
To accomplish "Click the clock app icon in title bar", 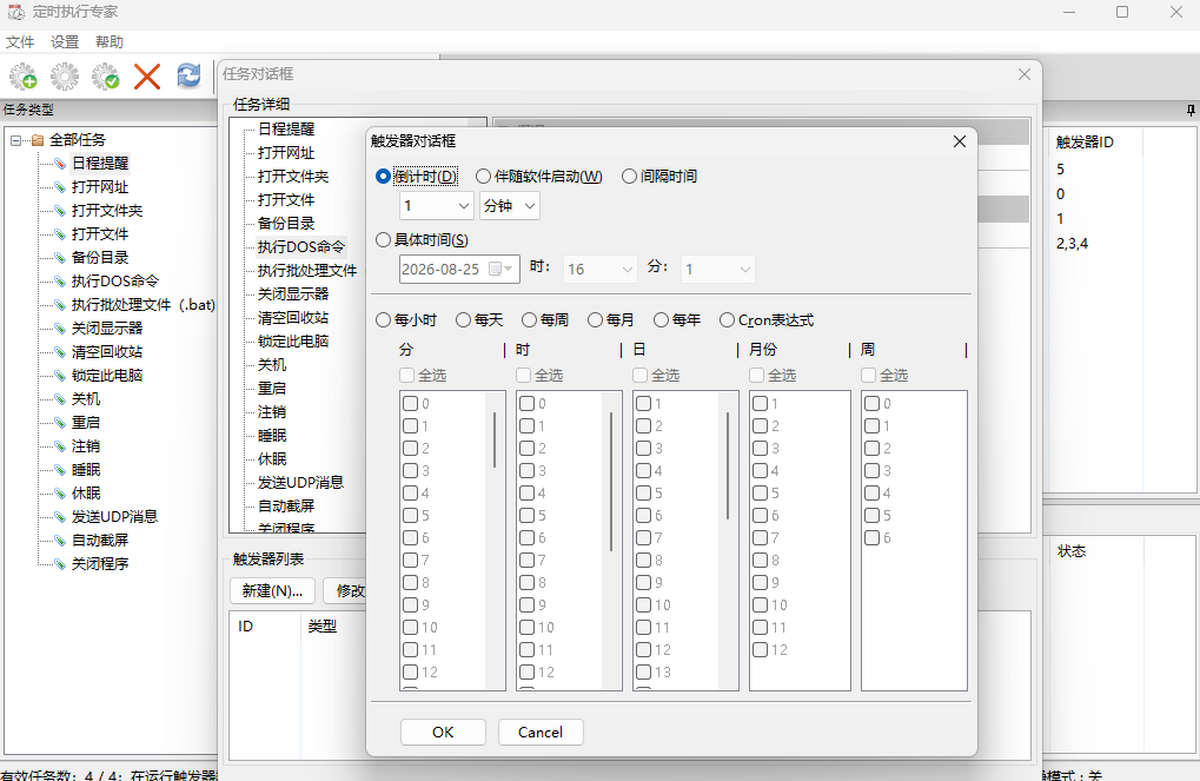I will click(16, 12).
